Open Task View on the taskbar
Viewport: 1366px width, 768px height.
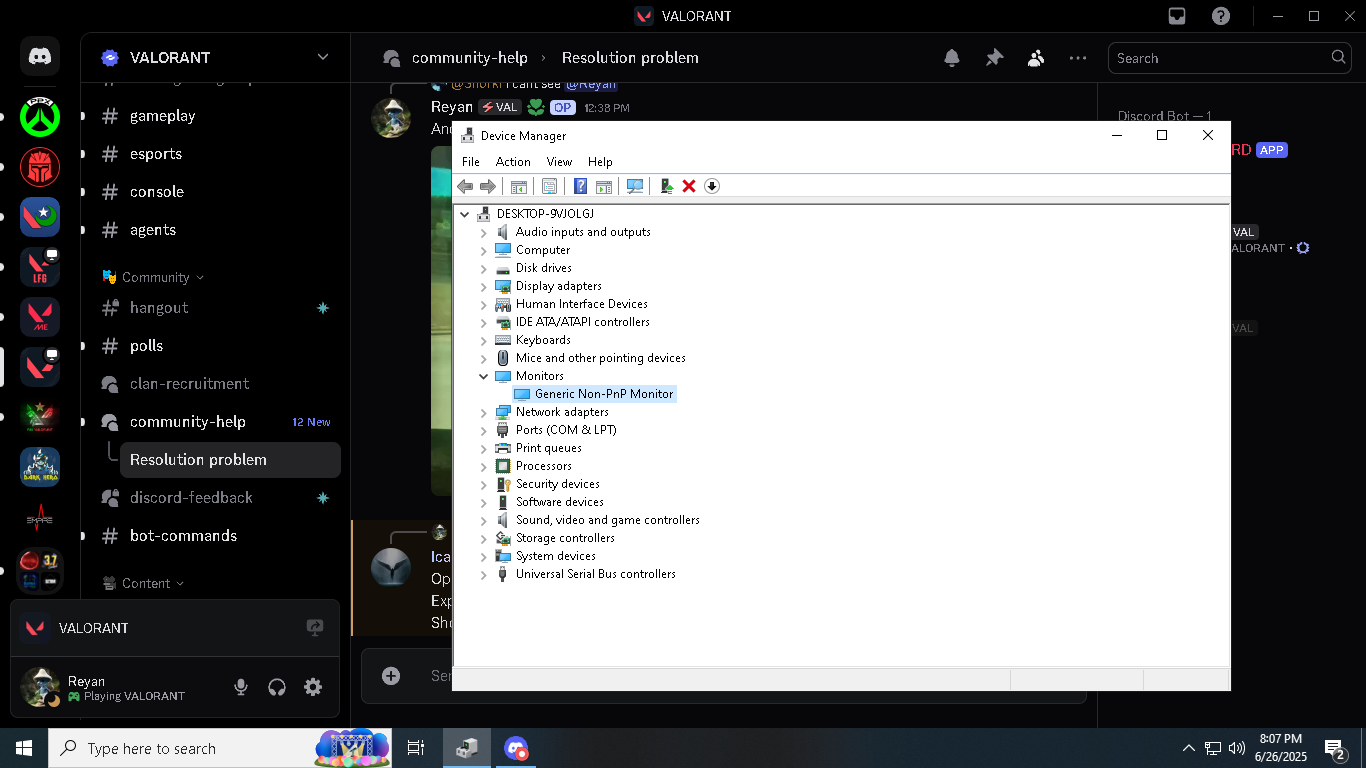pos(416,748)
